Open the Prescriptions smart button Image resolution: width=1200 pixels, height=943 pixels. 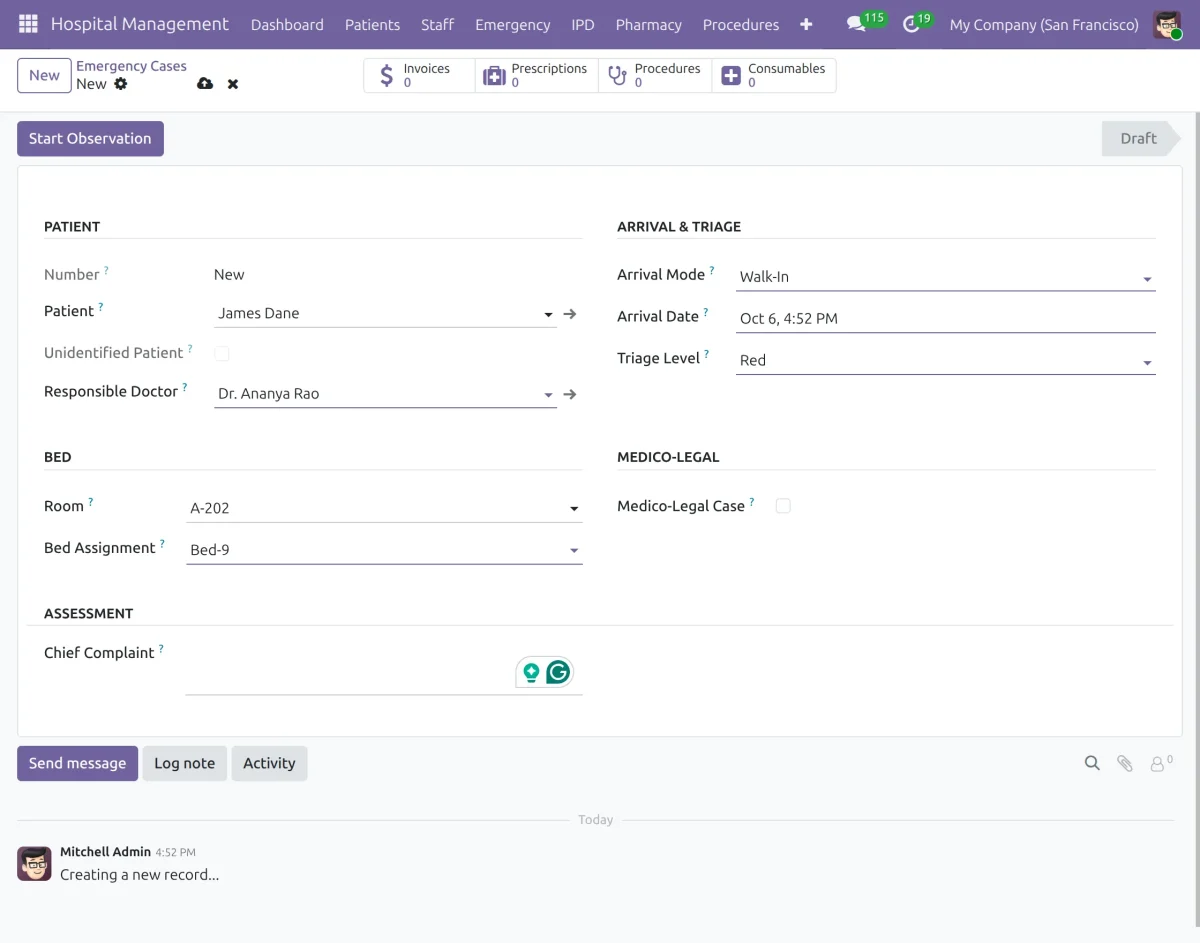[x=537, y=76]
